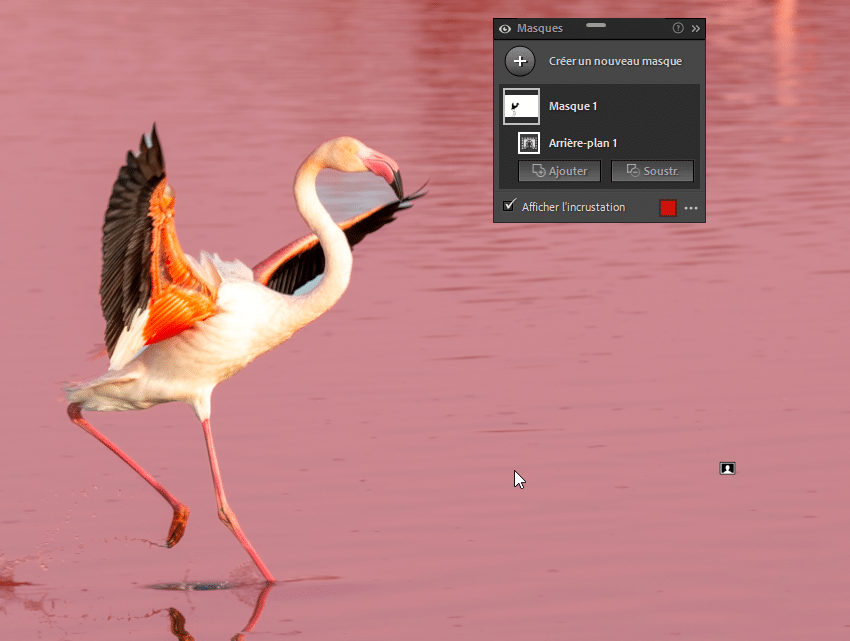Viewport: 850px width, 641px height.
Task: Select the Arrière-plan 1 component entry
Action: 585,142
